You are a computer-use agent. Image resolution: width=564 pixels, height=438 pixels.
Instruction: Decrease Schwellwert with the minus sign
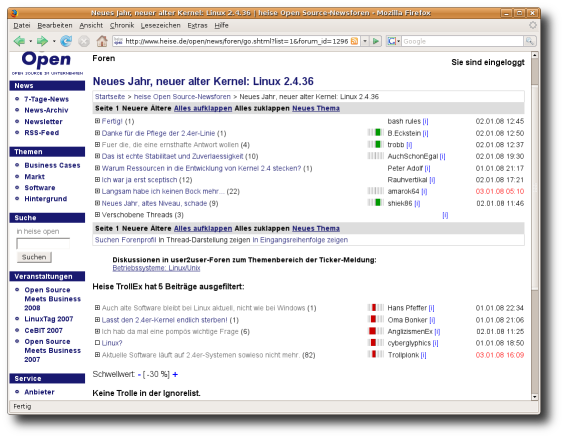pos(139,375)
